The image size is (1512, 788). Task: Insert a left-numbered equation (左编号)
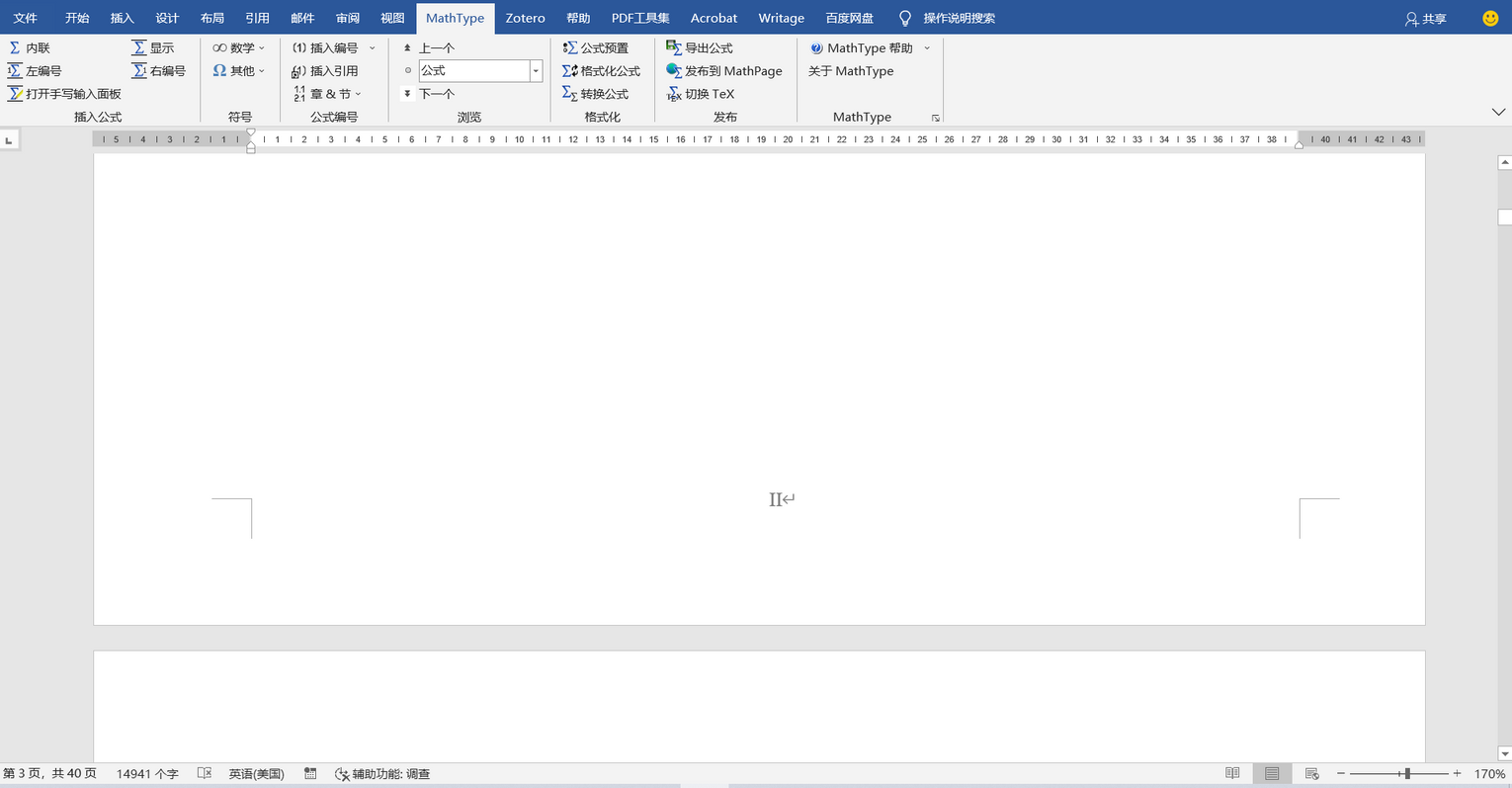coord(35,71)
